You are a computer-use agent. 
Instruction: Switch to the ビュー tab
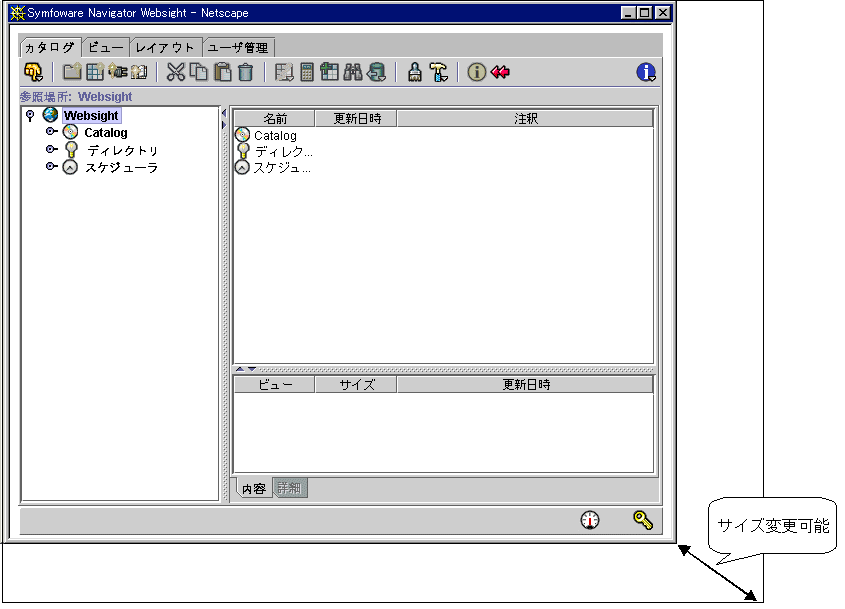[x=105, y=47]
